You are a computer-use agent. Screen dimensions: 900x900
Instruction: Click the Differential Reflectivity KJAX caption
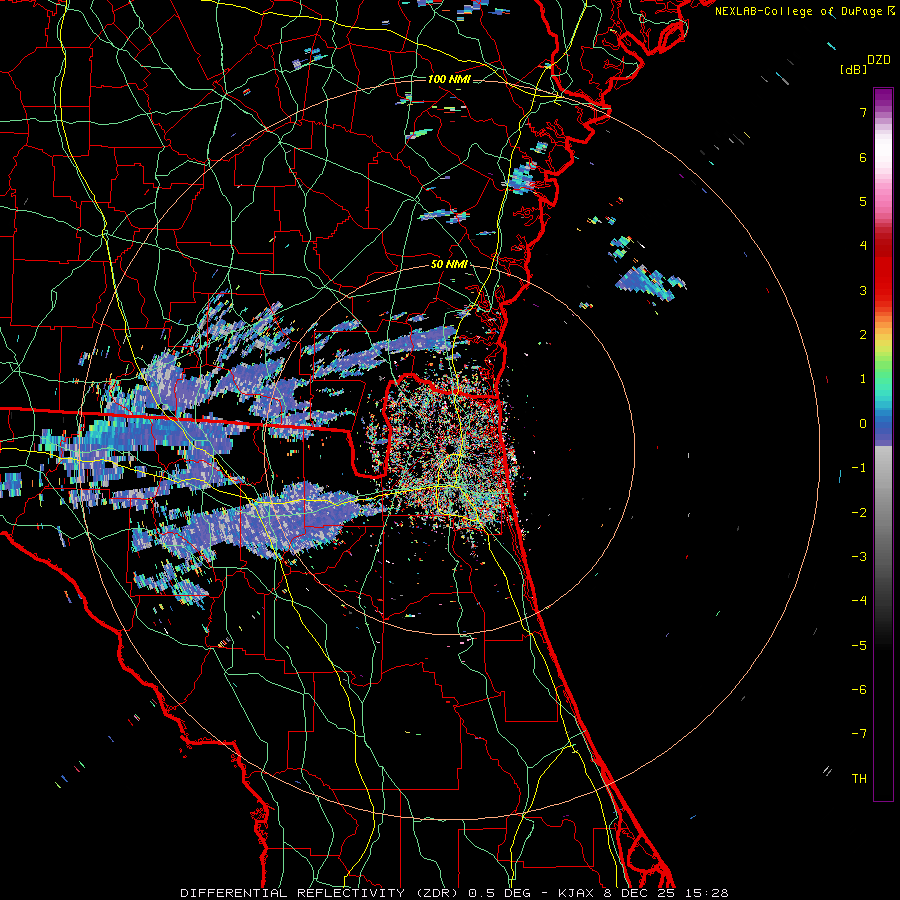pyautogui.click(x=454, y=893)
